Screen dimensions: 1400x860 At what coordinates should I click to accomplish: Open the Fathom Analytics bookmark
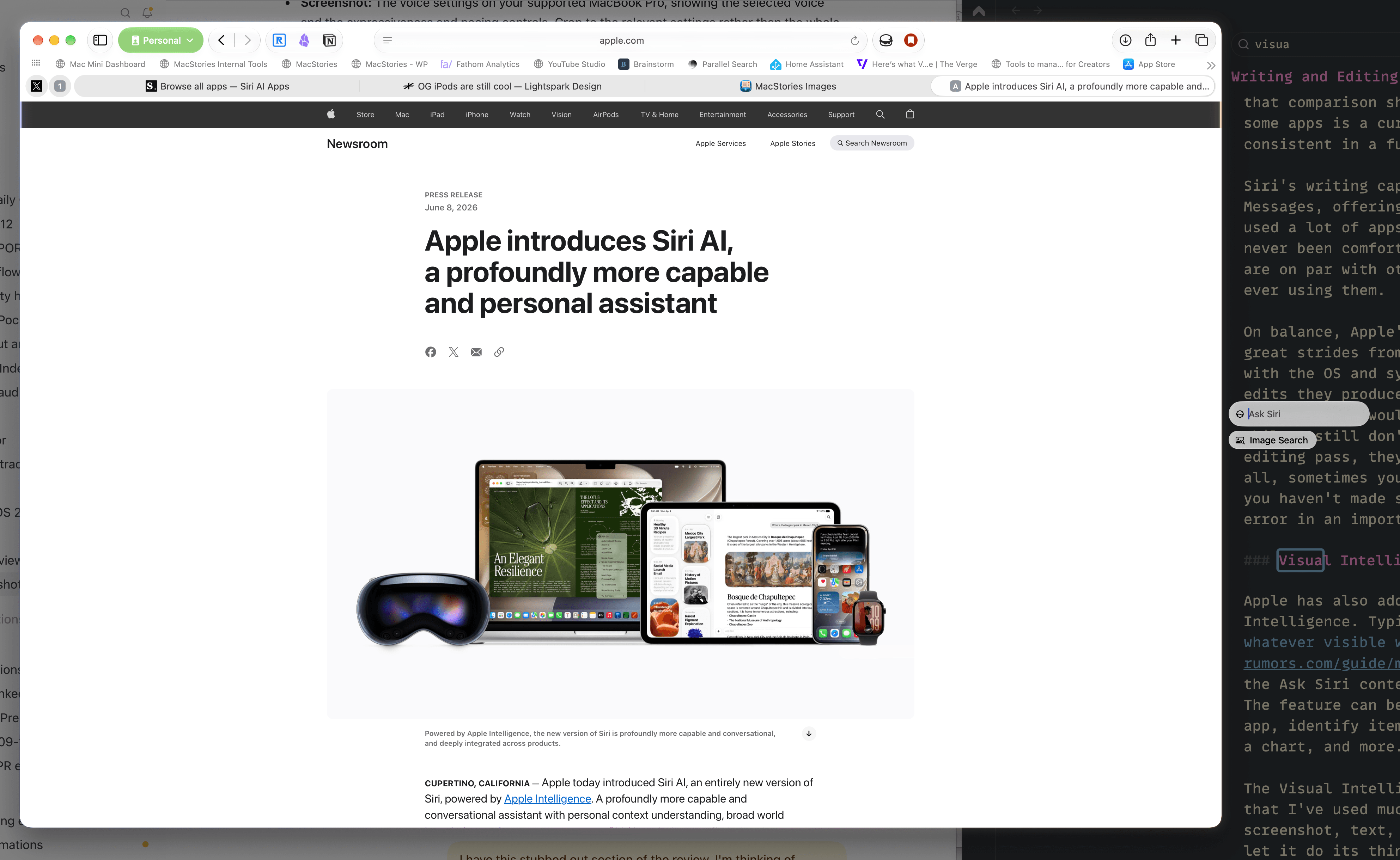[480, 64]
